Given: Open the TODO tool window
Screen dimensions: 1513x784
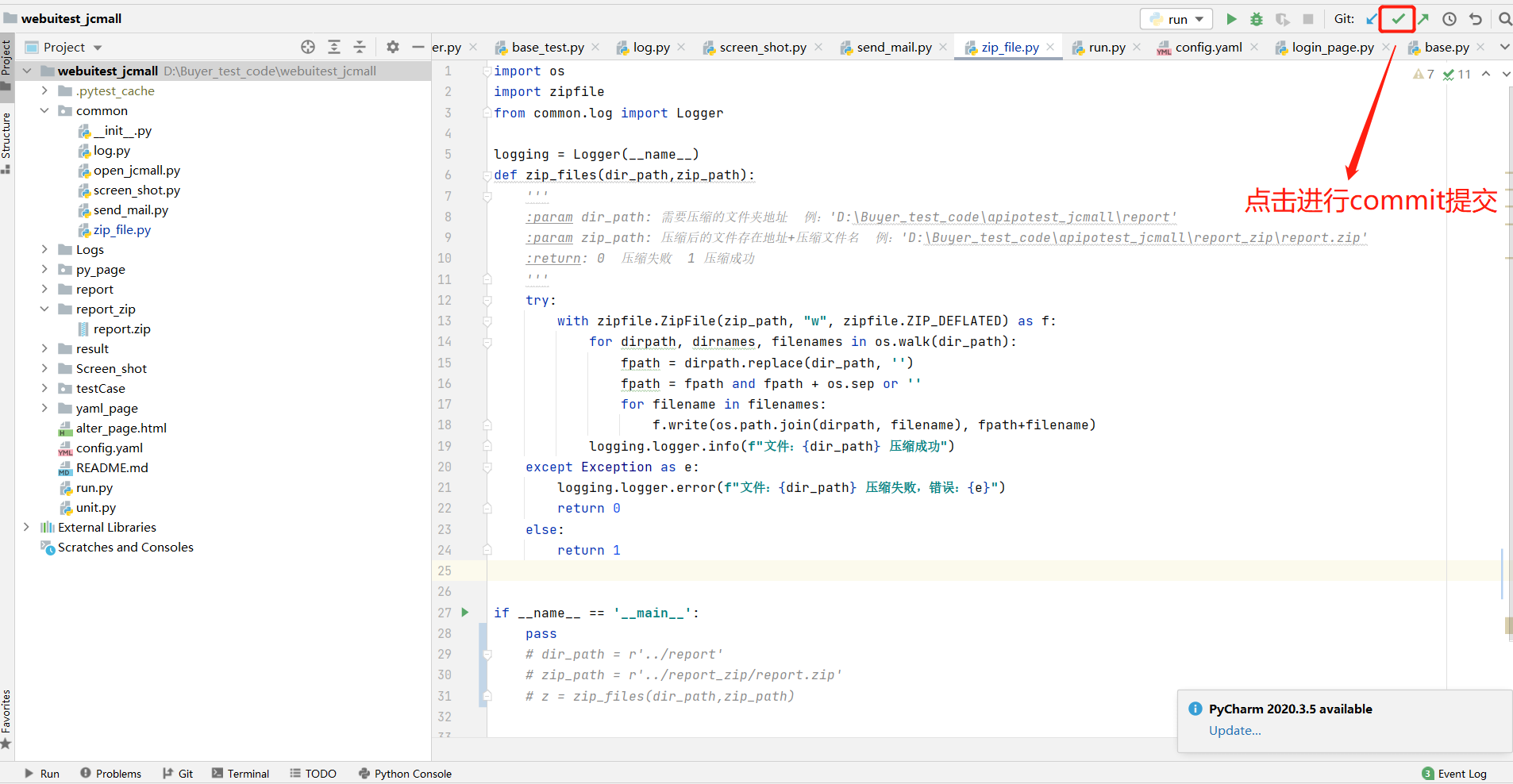Looking at the screenshot, I should click(314, 773).
